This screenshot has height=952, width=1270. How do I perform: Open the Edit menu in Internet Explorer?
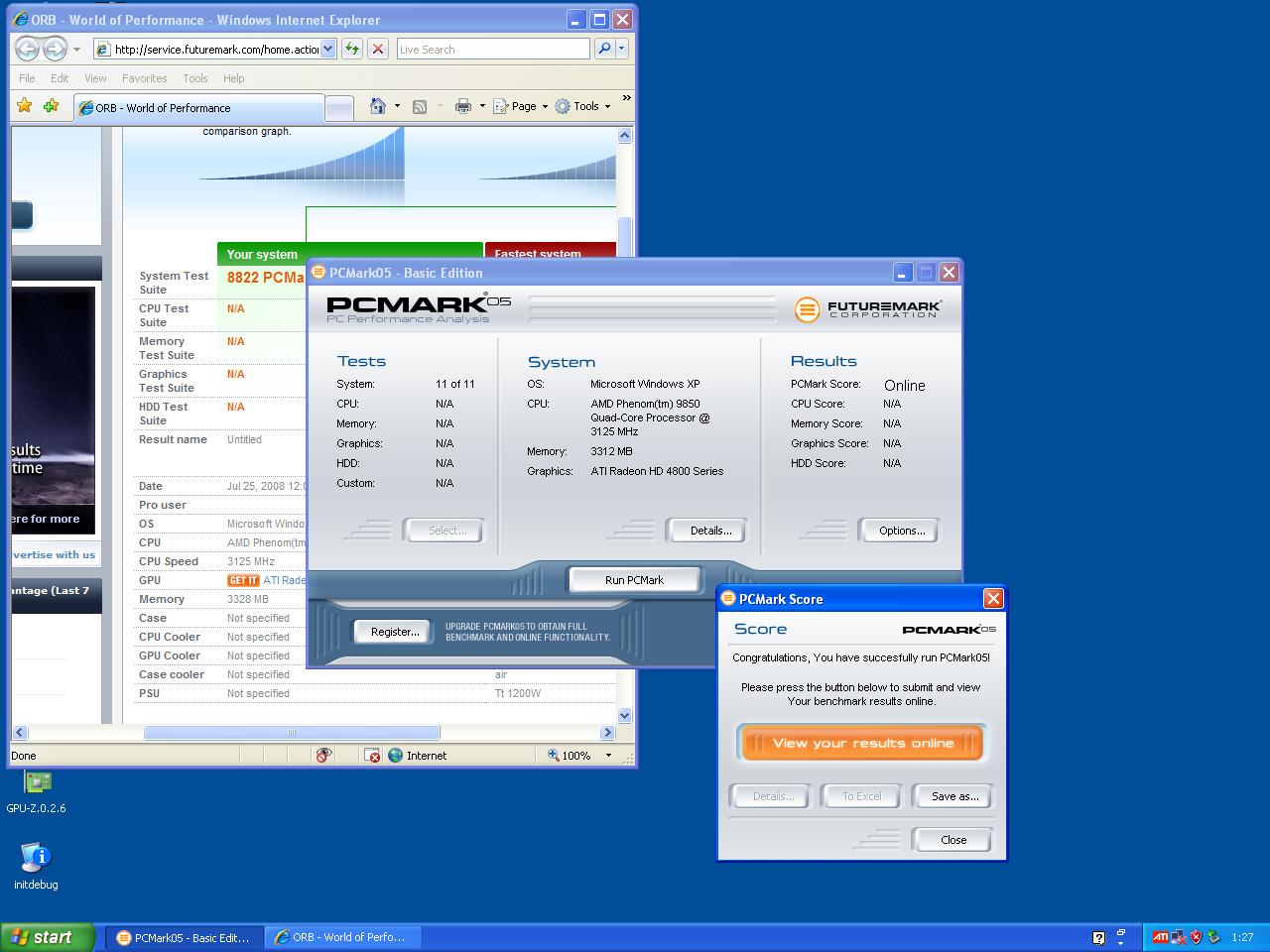point(60,78)
